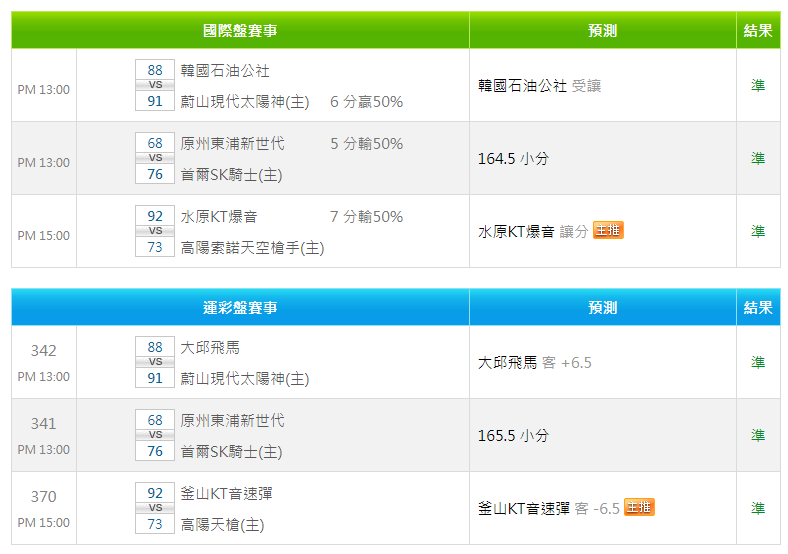Click game number 370

tap(43, 497)
